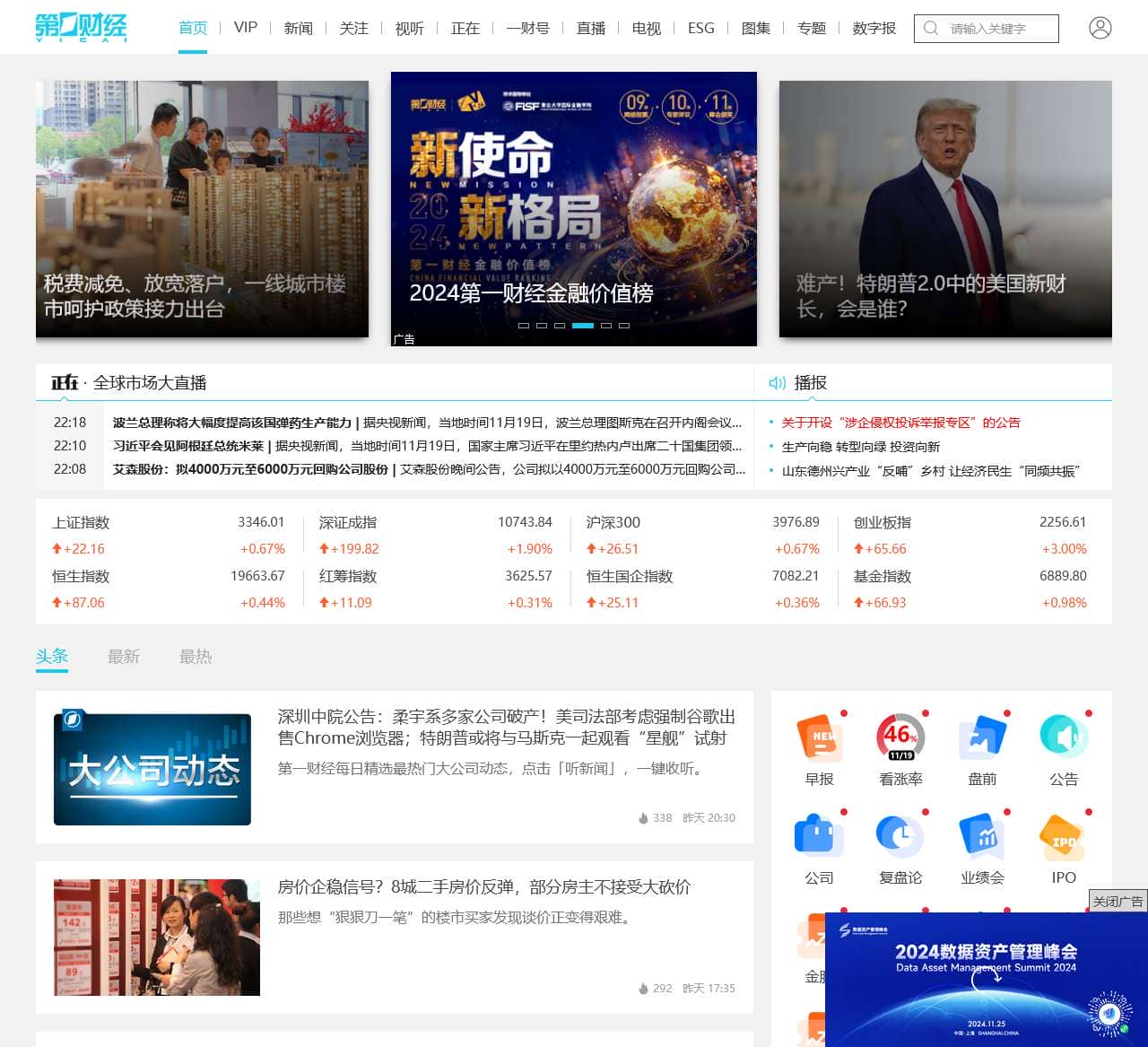This screenshot has height=1047, width=1148.
Task: Switch to the 最热 tab
Action: click(x=196, y=656)
